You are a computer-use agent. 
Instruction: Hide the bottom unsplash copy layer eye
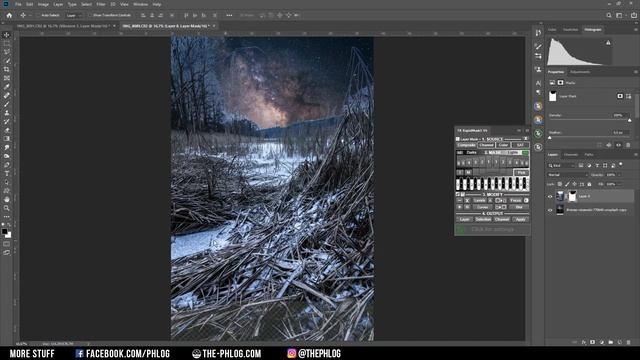pos(550,210)
